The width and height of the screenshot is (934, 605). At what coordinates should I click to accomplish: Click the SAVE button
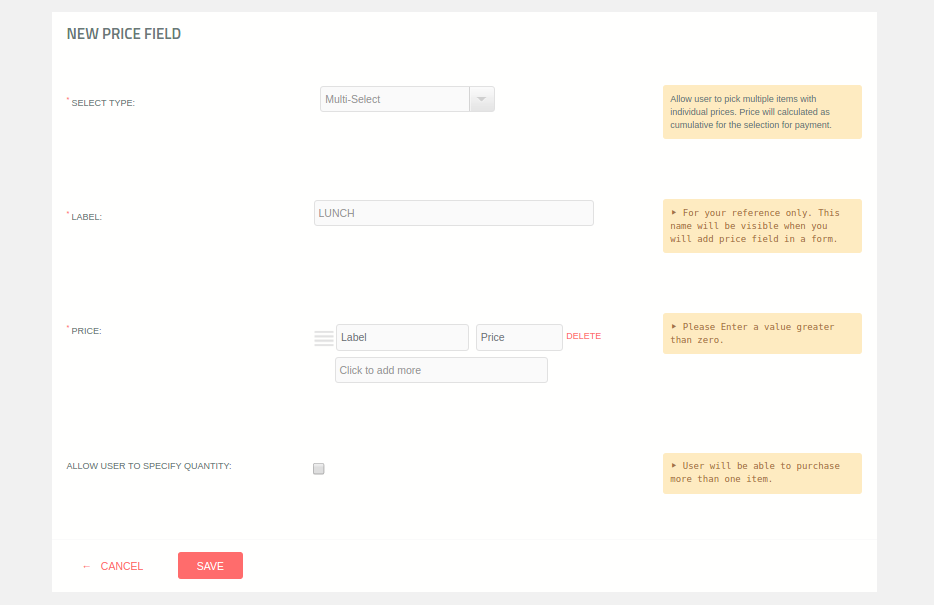point(210,565)
